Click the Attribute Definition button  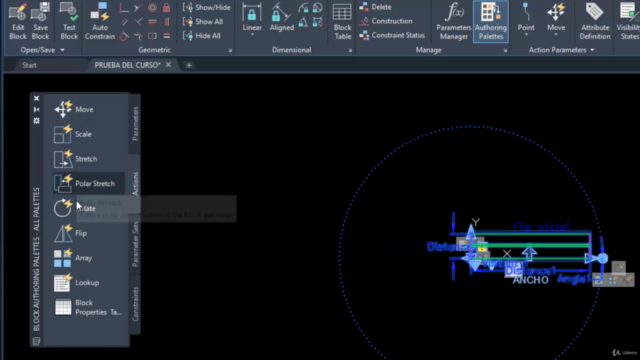595,21
